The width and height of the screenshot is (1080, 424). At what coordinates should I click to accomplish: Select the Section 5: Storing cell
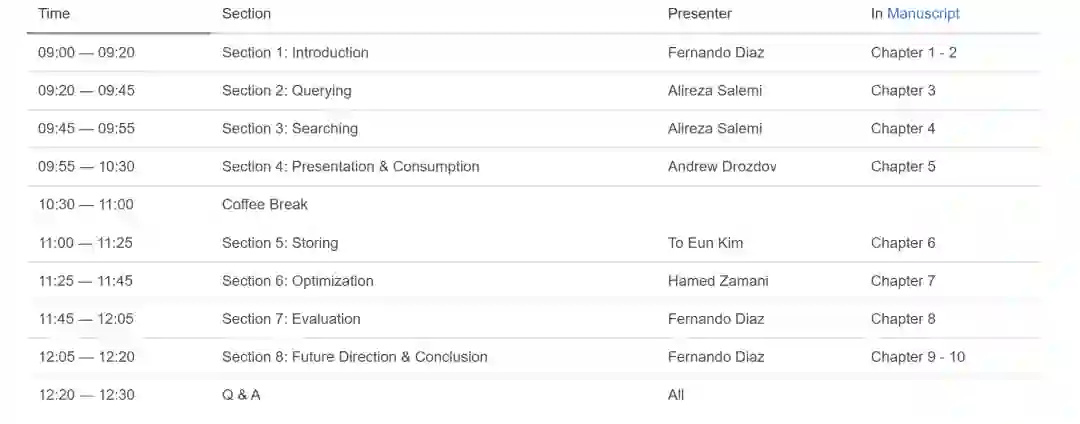tap(280, 243)
